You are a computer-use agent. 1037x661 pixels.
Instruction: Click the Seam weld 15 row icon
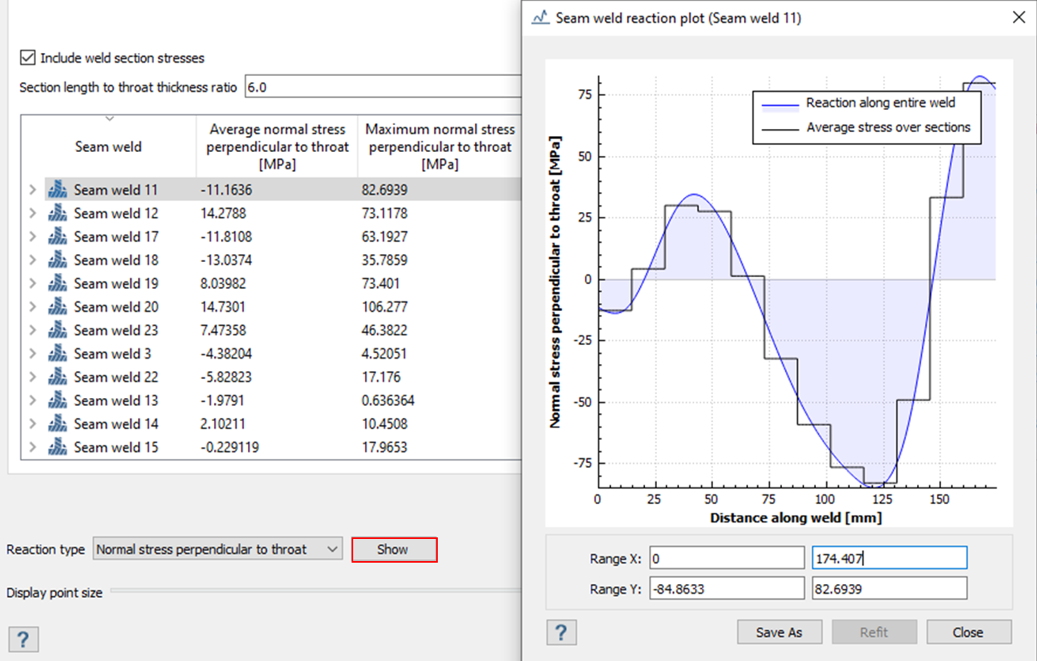[57, 447]
